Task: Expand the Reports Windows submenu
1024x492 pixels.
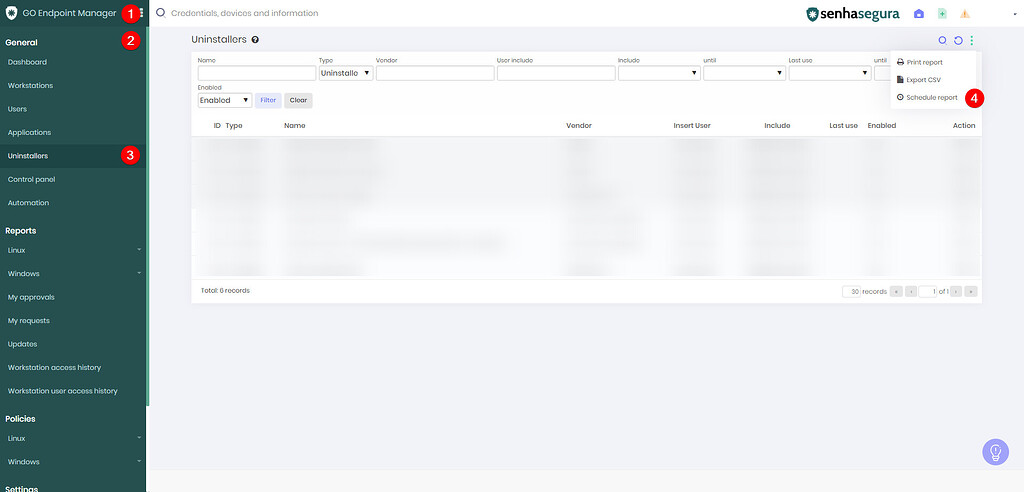Action: click(x=74, y=274)
